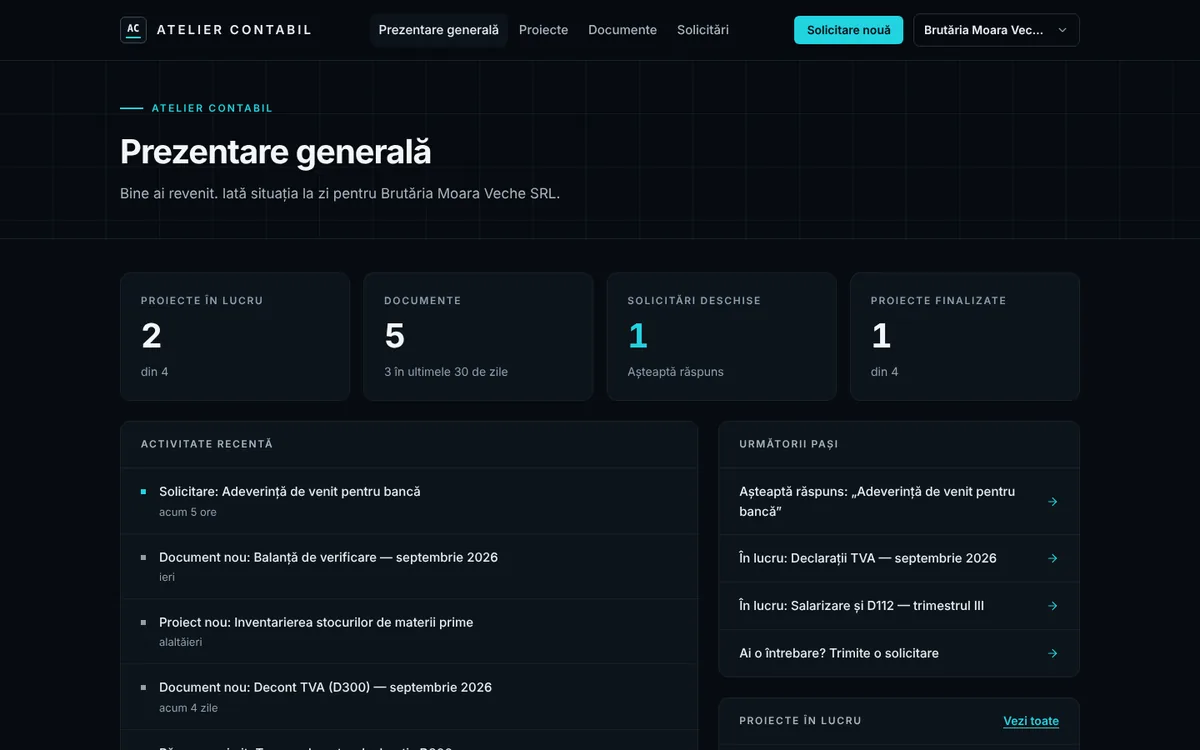Click the Următorii pași panel heading
This screenshot has width=1200, height=750.
pyautogui.click(x=789, y=444)
